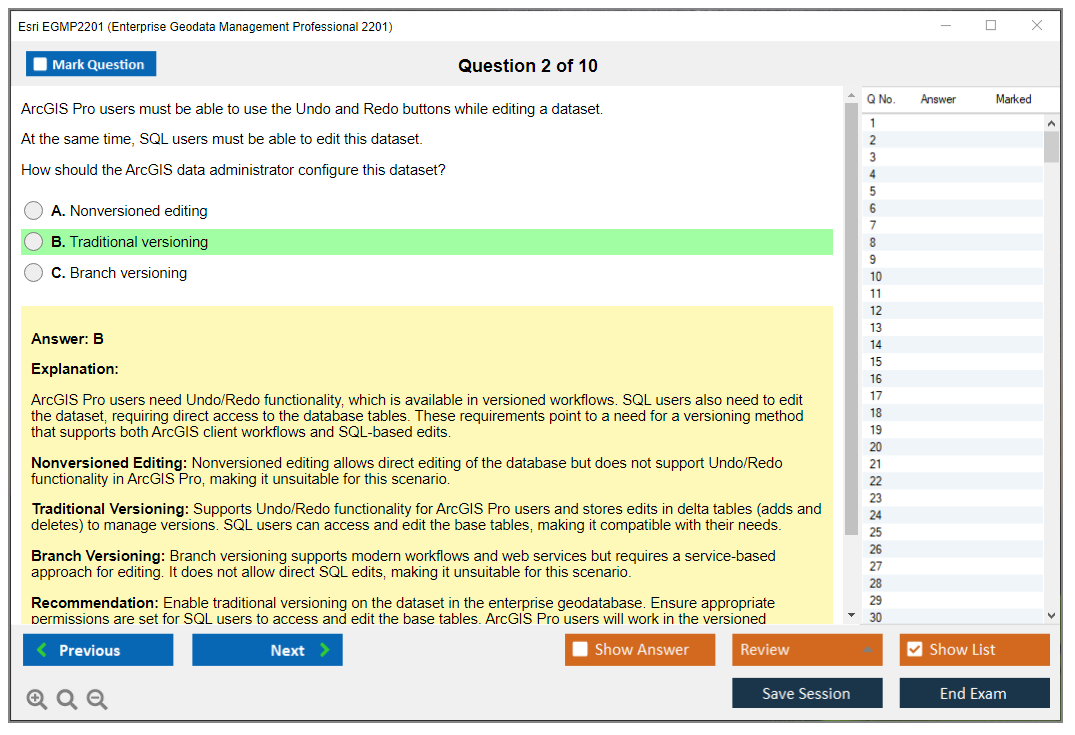Viewport: 1075px width, 735px height.
Task: Click the Question 2 of 10 heading
Action: (527, 66)
